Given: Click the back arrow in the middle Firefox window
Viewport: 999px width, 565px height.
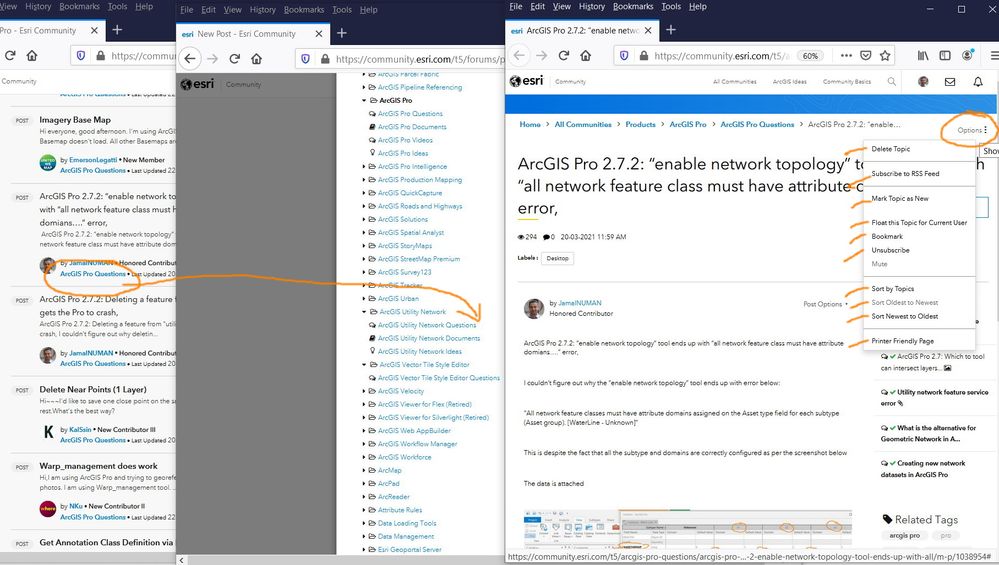Looking at the screenshot, I should click(190, 59).
